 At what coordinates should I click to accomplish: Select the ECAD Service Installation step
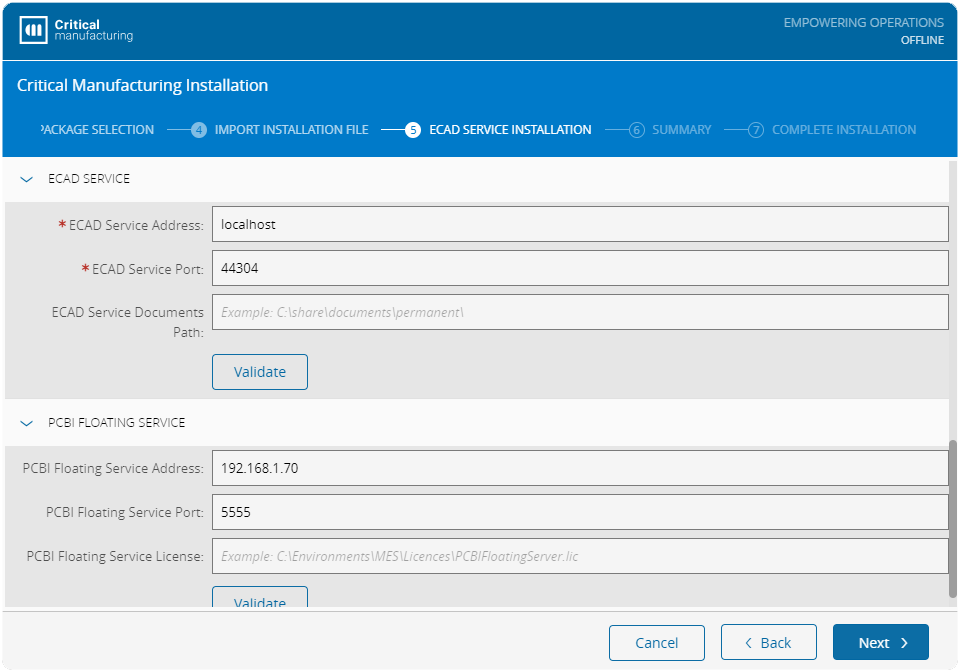pyautogui.click(x=509, y=130)
